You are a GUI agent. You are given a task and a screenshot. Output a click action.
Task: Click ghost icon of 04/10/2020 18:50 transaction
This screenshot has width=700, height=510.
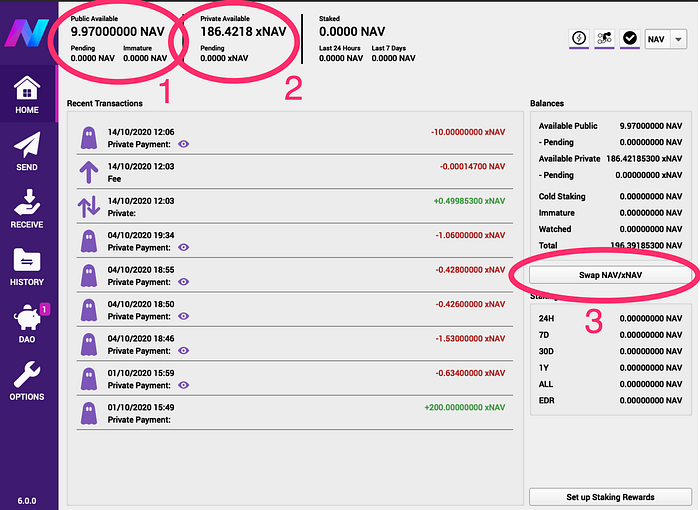(89, 310)
